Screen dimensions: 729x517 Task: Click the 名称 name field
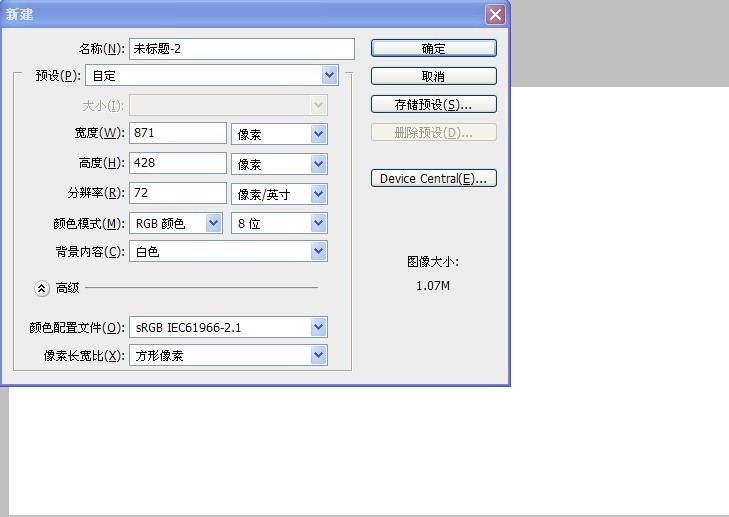pos(241,49)
